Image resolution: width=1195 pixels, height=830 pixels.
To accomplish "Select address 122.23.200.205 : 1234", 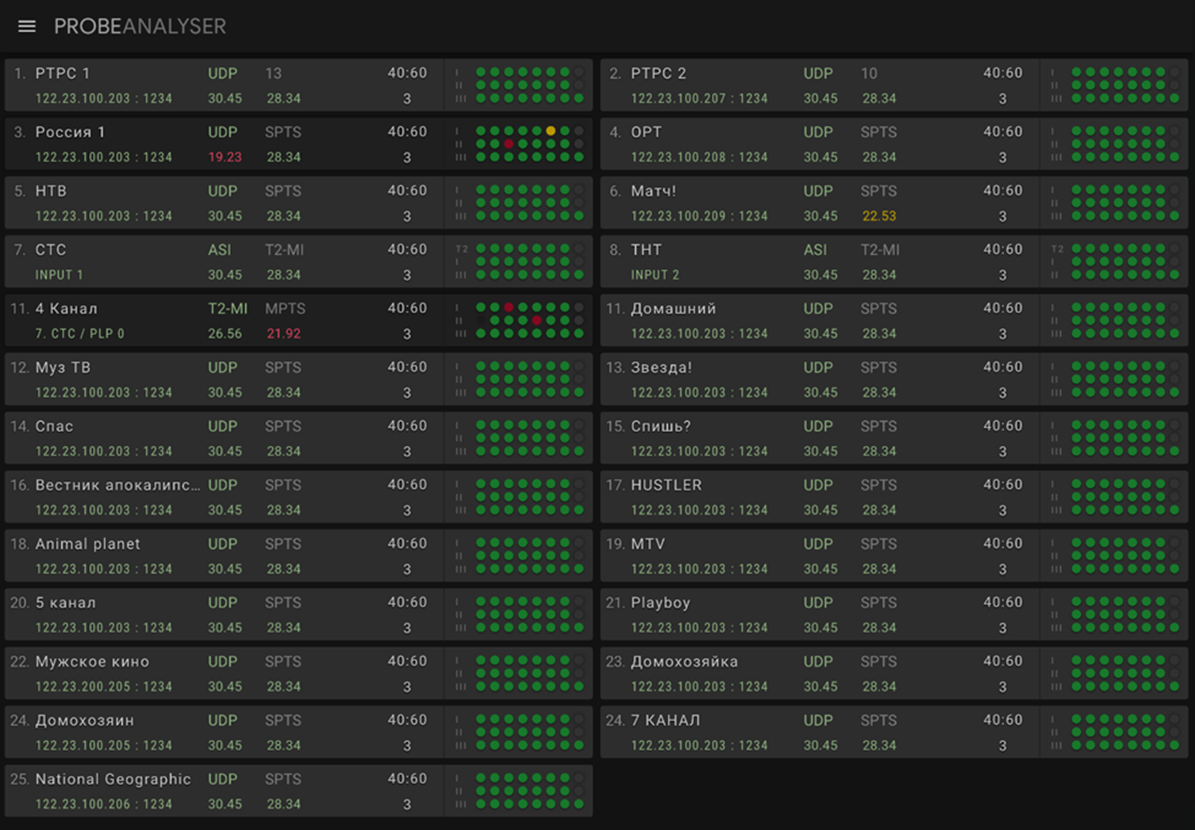I will pos(104,687).
